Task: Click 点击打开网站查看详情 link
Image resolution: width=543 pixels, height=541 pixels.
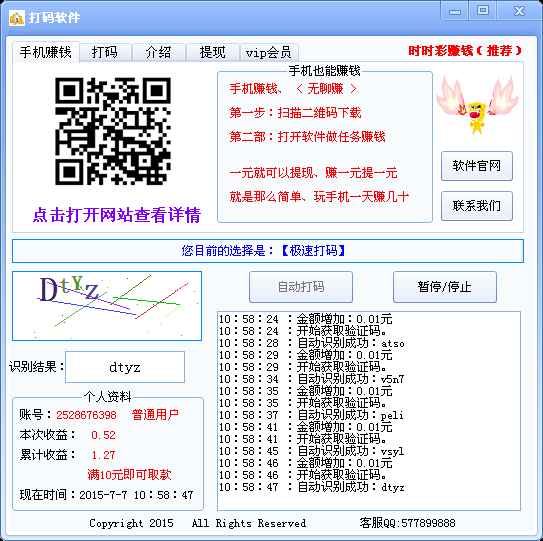Action: pyautogui.click(x=117, y=215)
